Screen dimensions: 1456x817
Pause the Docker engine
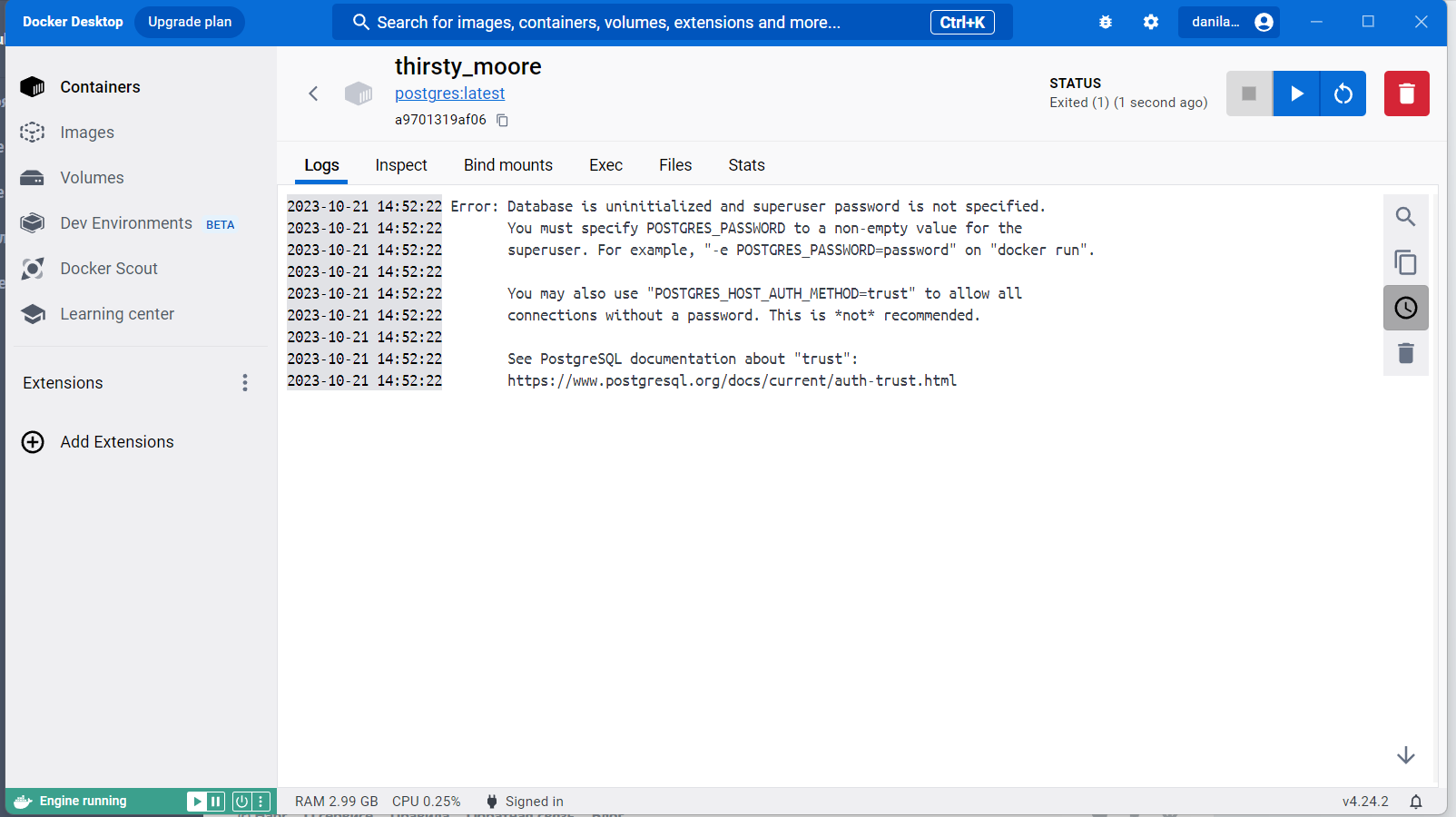click(215, 802)
